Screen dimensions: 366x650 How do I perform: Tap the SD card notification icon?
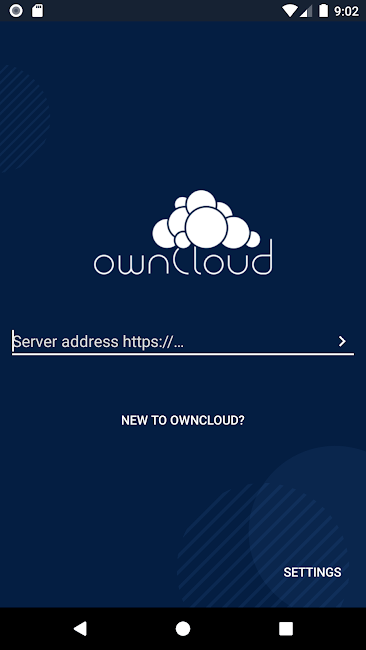38,11
